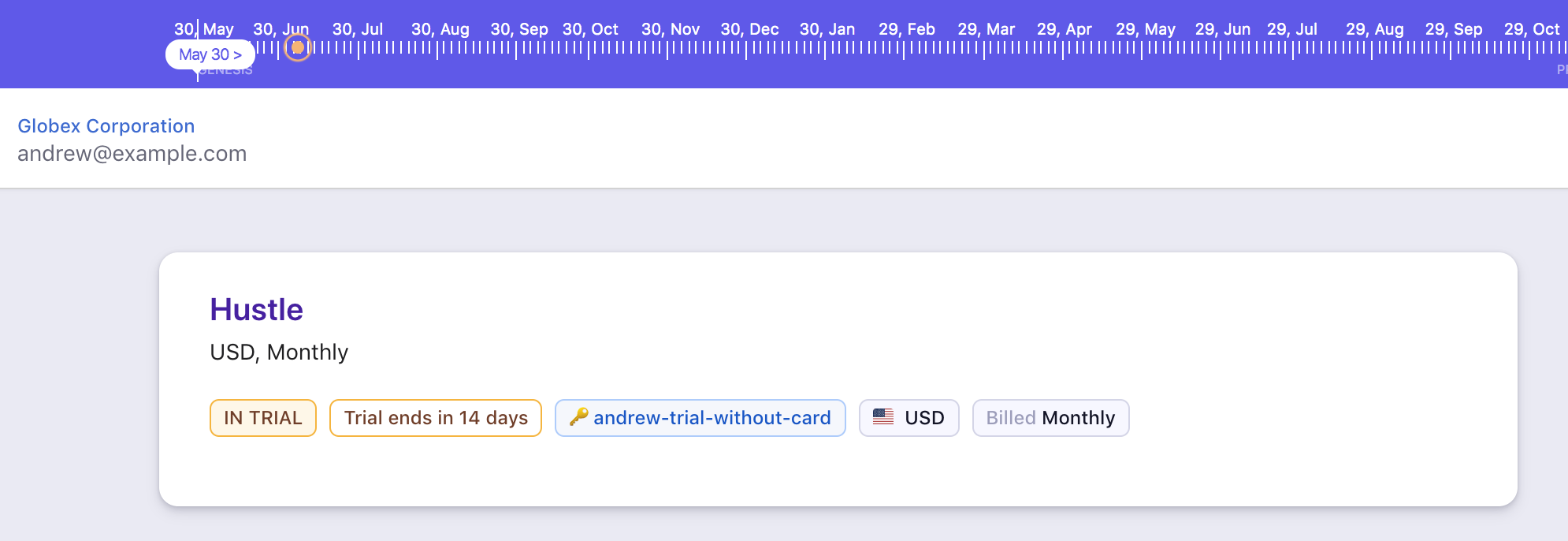Open the Globex Corporation customer link
Viewport: 1568px width, 541px height.
pos(106,126)
